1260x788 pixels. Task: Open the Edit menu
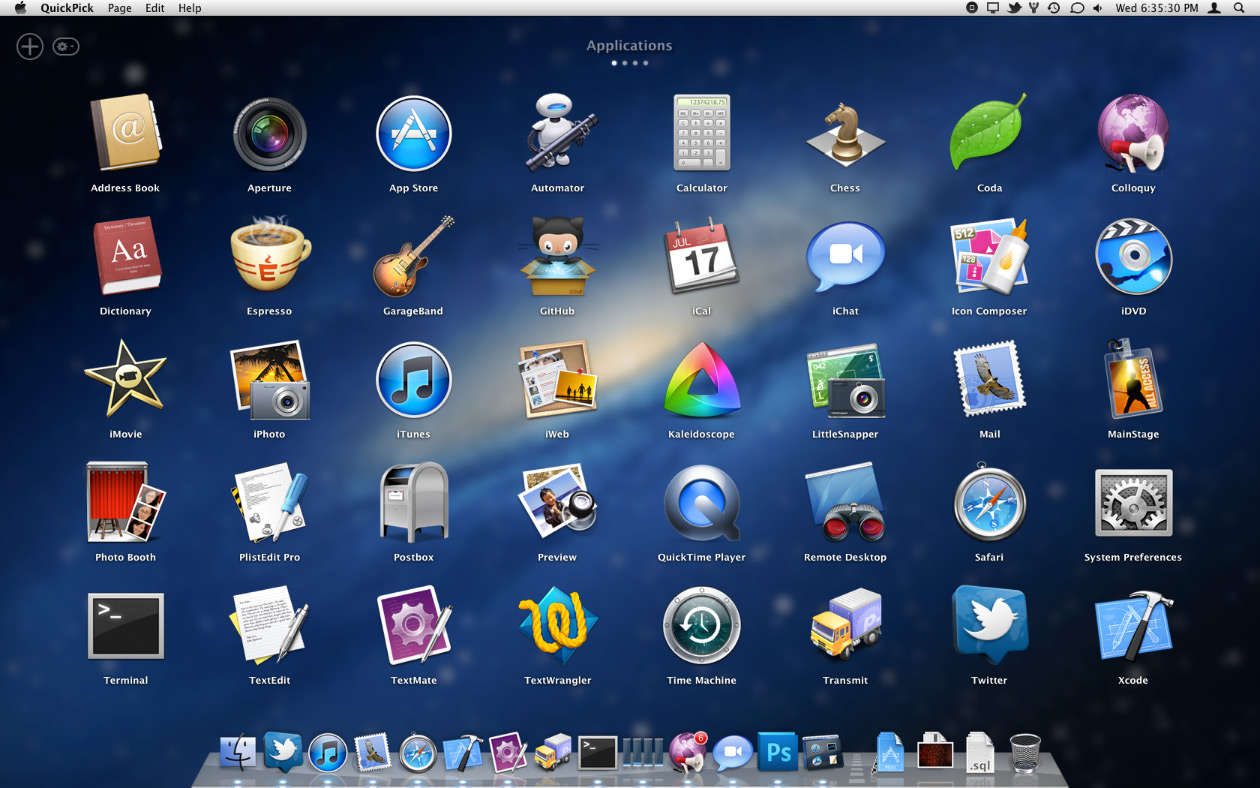(154, 8)
